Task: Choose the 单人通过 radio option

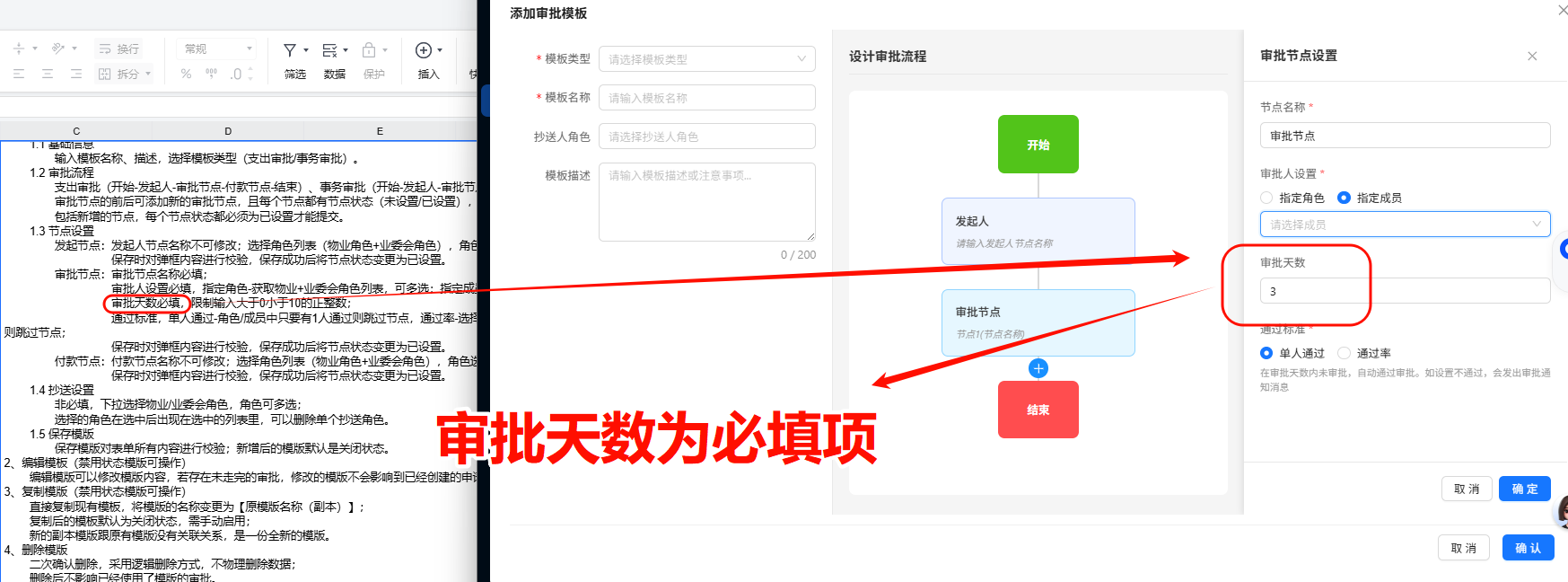Action: [1292, 353]
